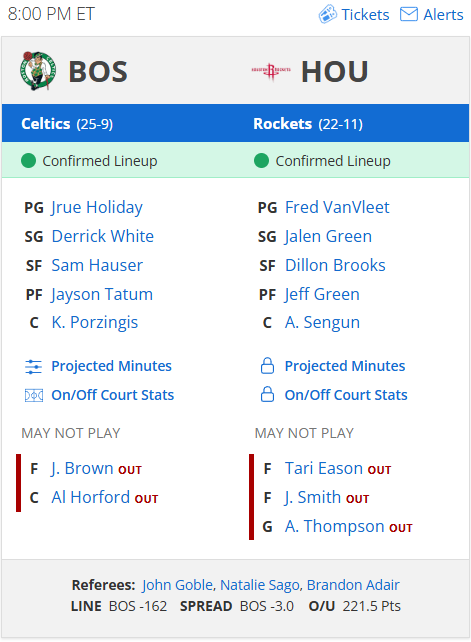Click the Alerts envelope icon
Image resolution: width=471 pixels, height=642 pixels.
click(408, 14)
